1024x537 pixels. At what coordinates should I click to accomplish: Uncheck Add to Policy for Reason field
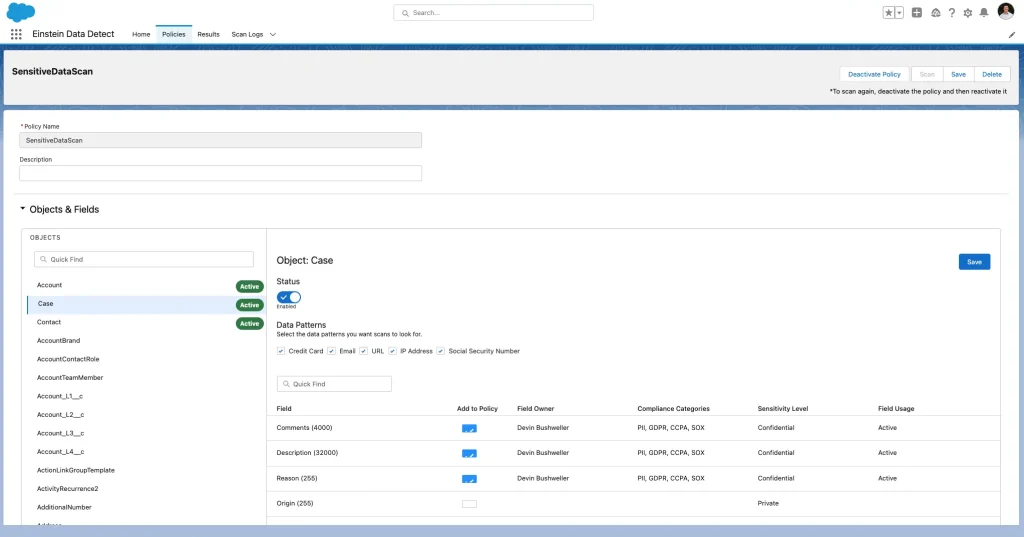(x=470, y=479)
